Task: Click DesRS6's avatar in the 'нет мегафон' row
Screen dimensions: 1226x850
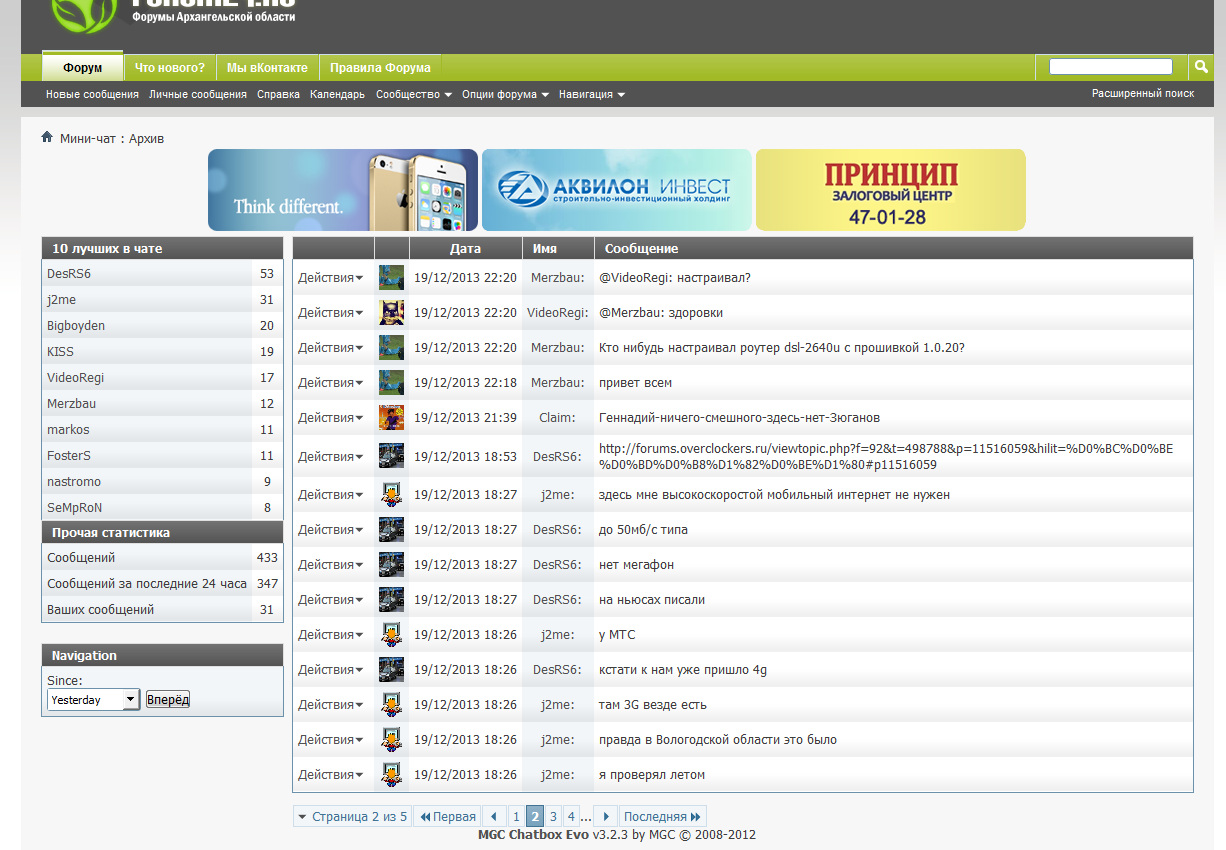Action: click(x=392, y=565)
